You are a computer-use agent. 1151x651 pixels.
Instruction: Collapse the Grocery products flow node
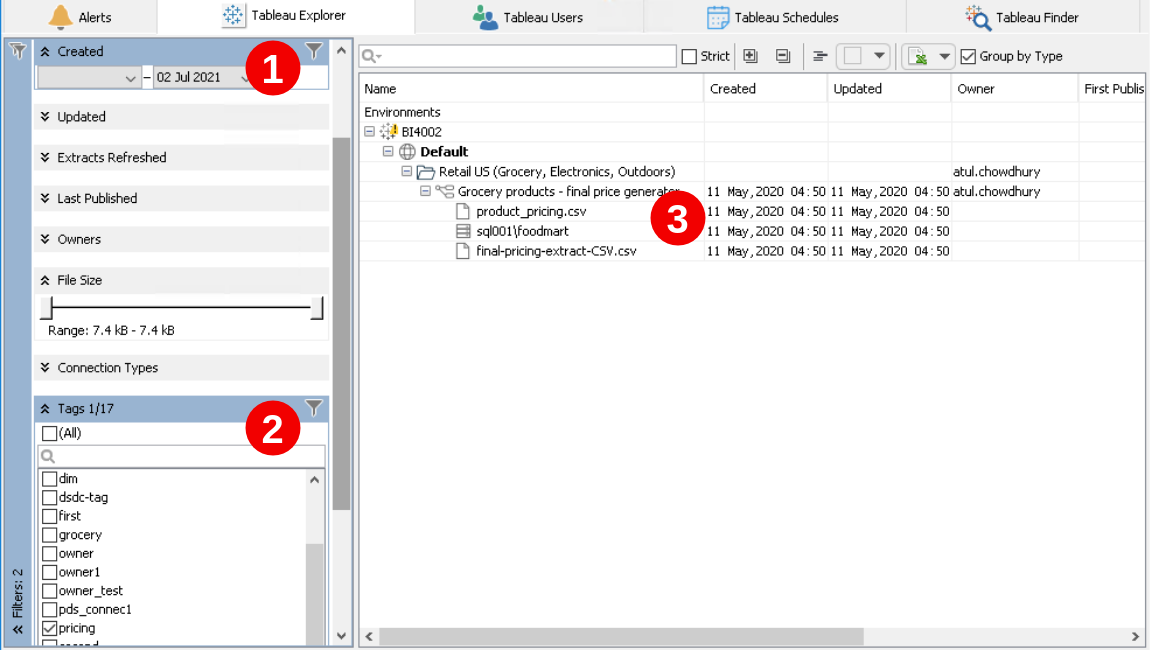coord(425,192)
